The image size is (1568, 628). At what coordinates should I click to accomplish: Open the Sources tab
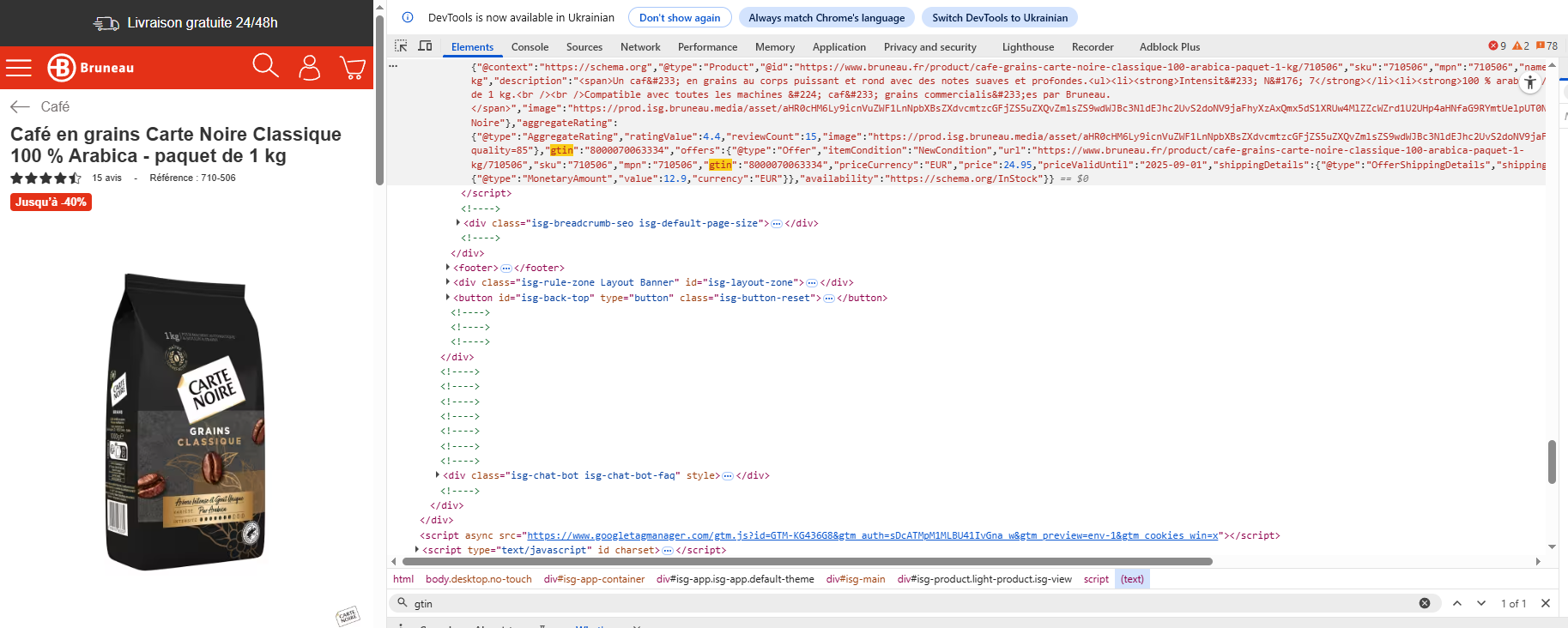coord(584,47)
